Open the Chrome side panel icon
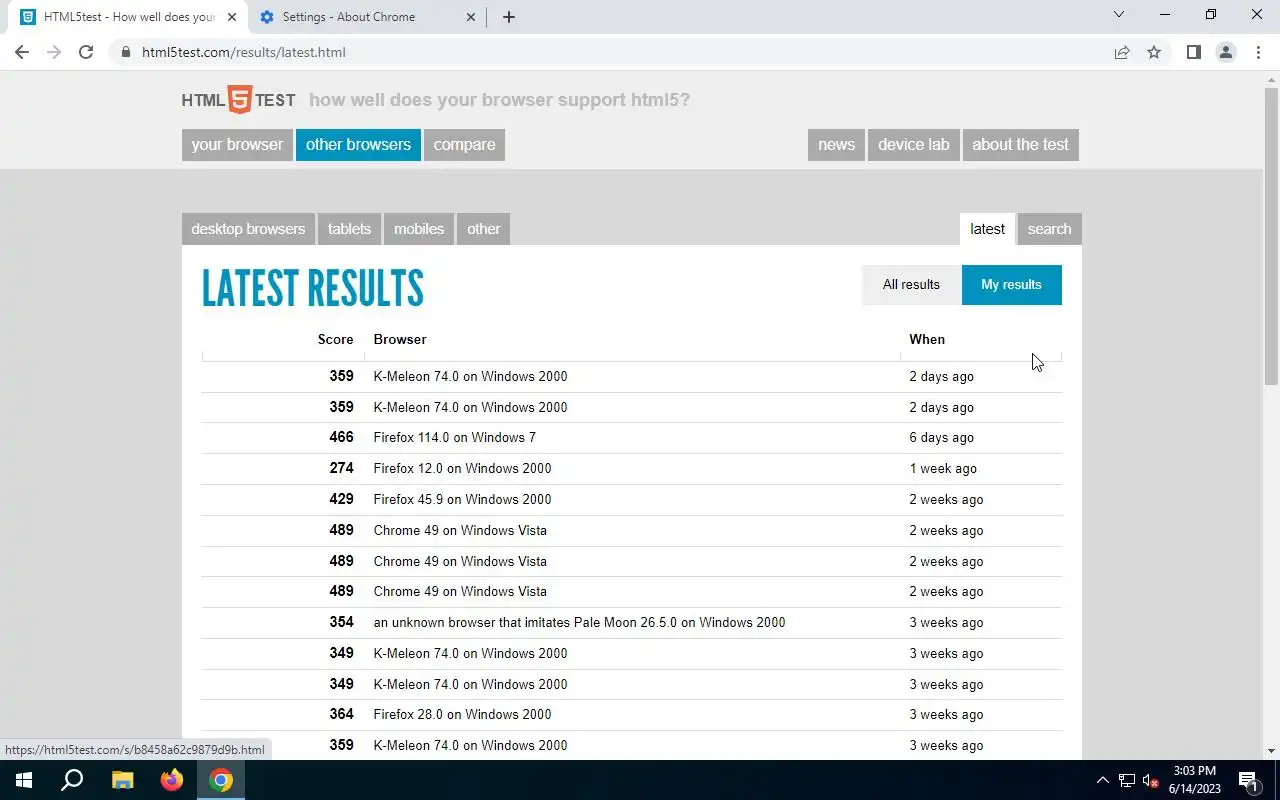Screen dimensions: 1280x800 (x=1193, y=52)
